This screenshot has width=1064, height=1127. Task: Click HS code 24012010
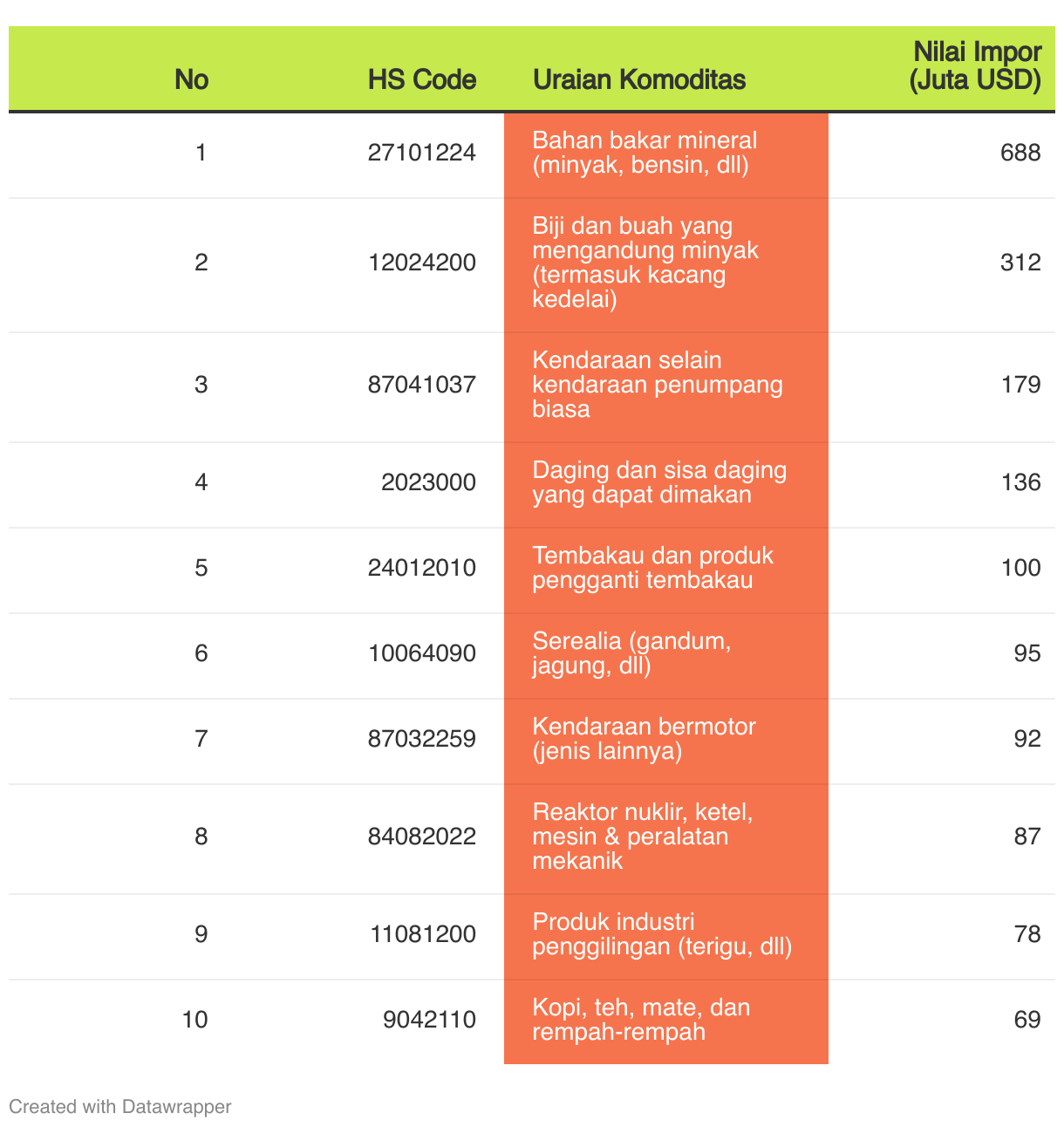pos(422,569)
